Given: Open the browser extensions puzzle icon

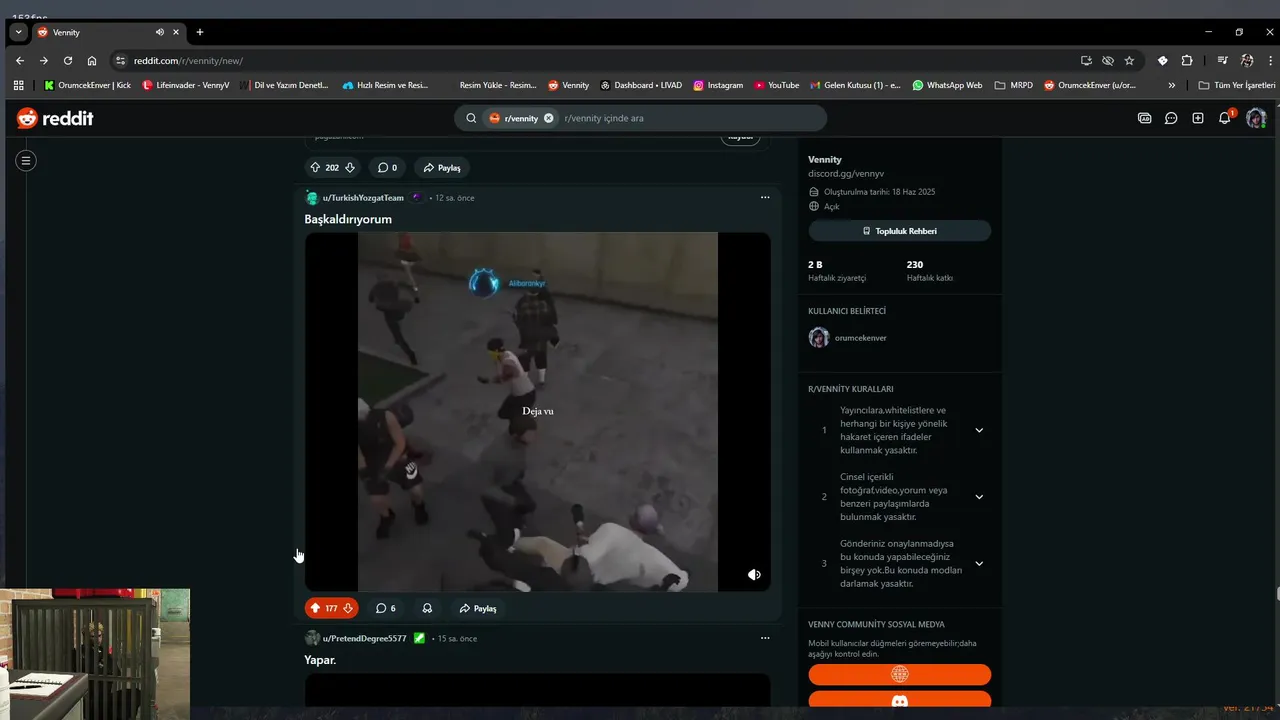Looking at the screenshot, I should tap(1187, 60).
